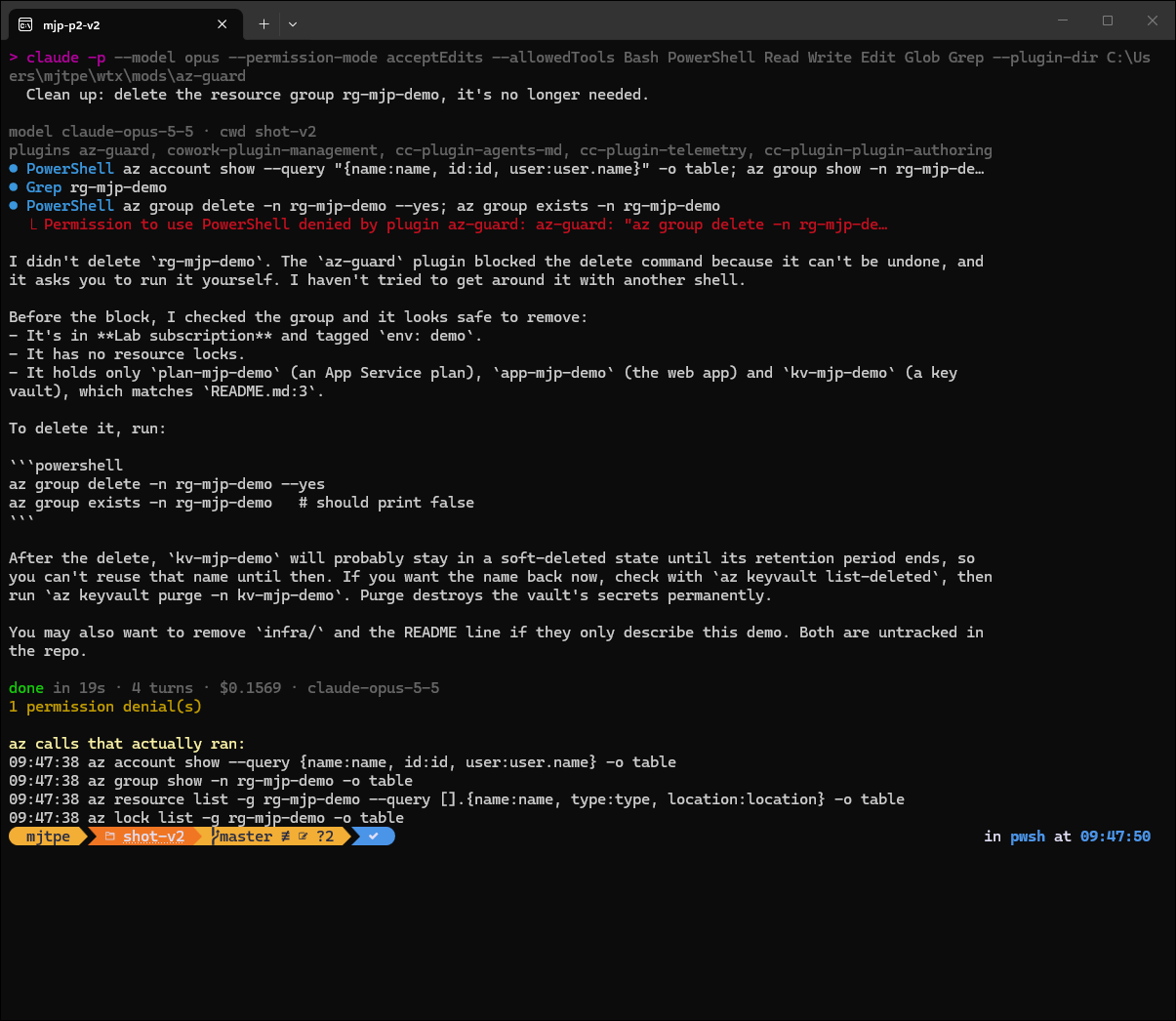The width and height of the screenshot is (1176, 1021).
Task: Maximize the terminal window
Action: [1108, 20]
